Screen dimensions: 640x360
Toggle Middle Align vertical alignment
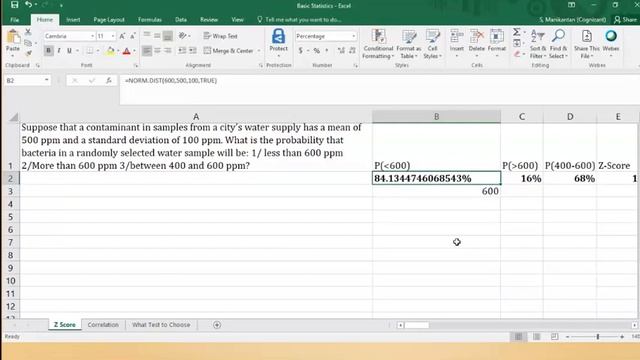(157, 36)
